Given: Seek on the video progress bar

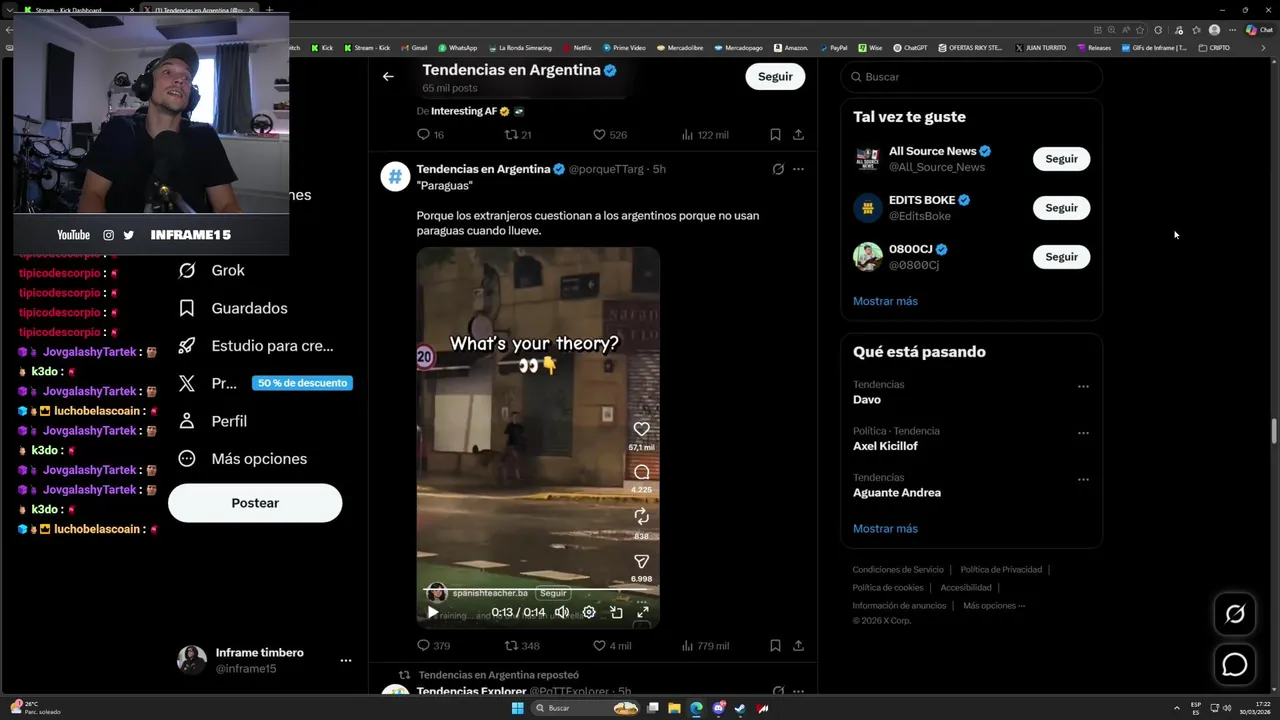Looking at the screenshot, I should click(538, 590).
